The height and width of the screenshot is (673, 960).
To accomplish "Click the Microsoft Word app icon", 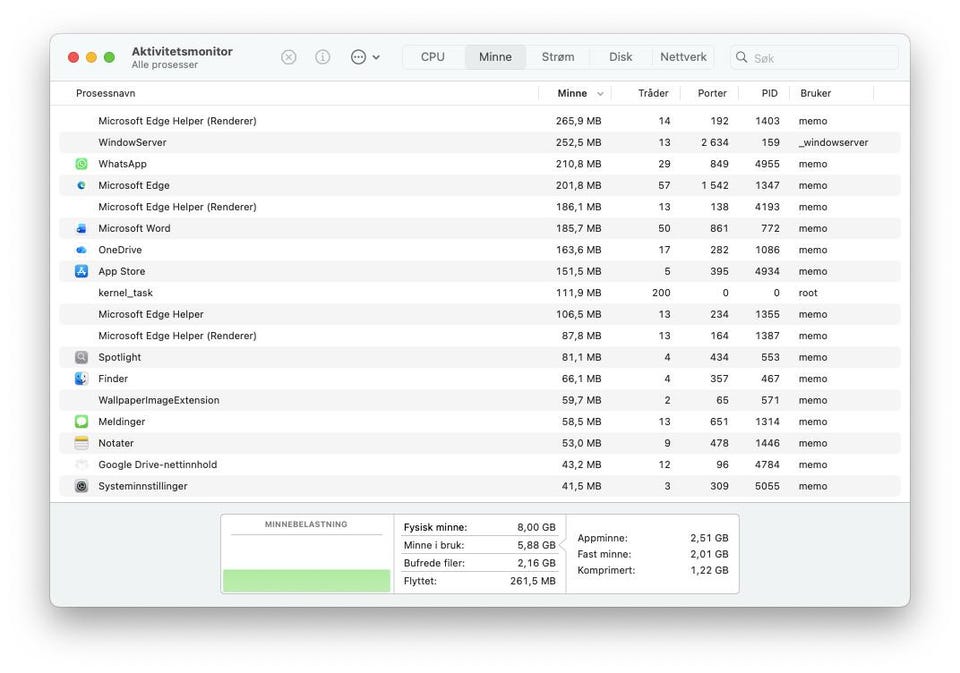I will [81, 228].
